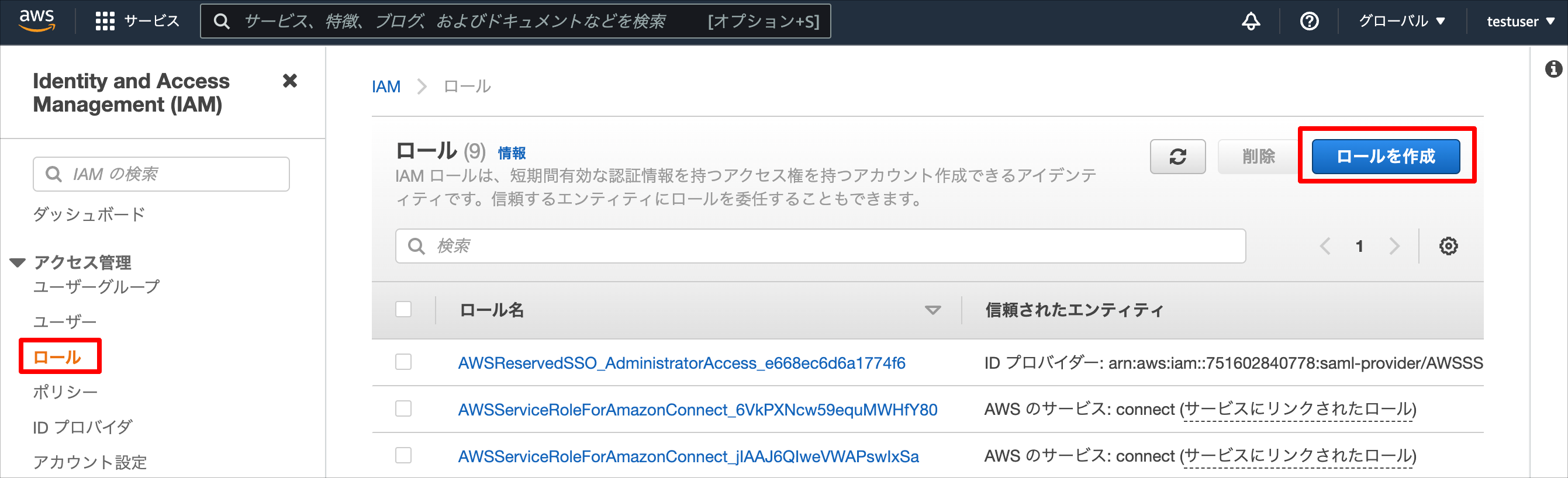Screen dimensions: 1568x478
Task: Click the IAM の検索 sidebar field
Action: click(161, 175)
